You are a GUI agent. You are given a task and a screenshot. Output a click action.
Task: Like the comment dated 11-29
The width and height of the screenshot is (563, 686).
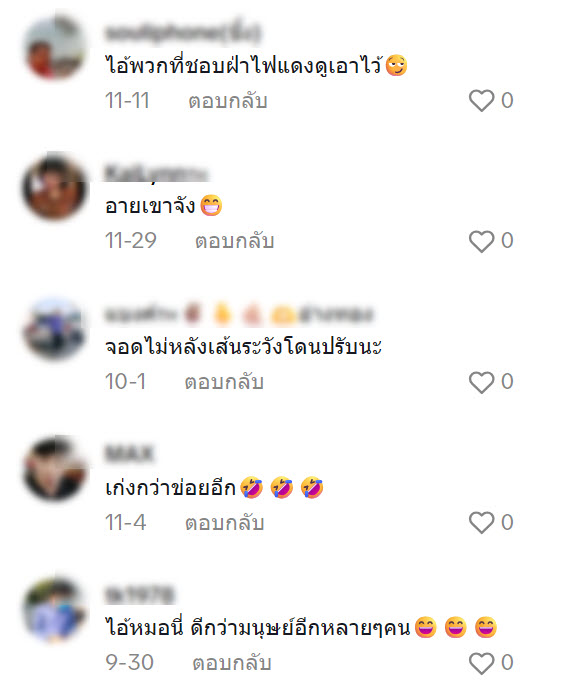click(x=481, y=241)
